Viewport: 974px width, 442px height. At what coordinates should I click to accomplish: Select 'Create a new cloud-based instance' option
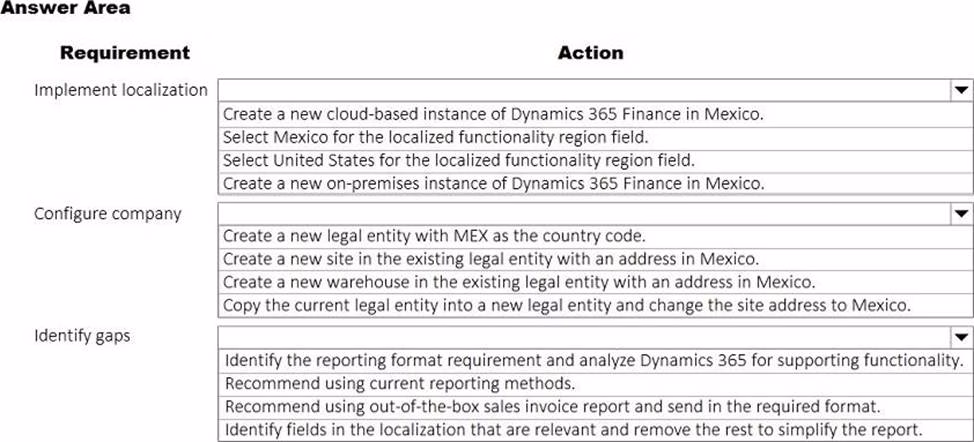coord(493,114)
